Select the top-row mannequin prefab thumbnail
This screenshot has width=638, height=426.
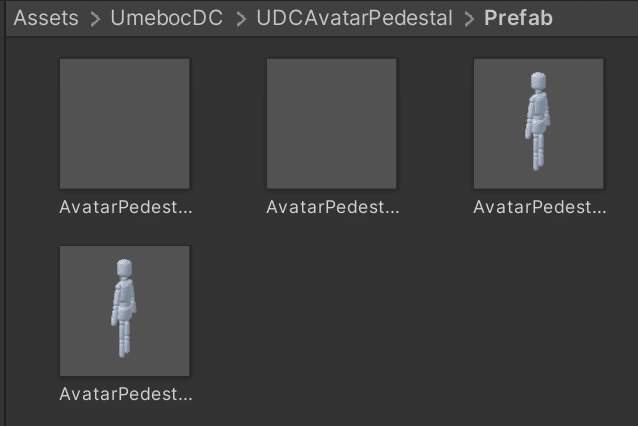(538, 124)
